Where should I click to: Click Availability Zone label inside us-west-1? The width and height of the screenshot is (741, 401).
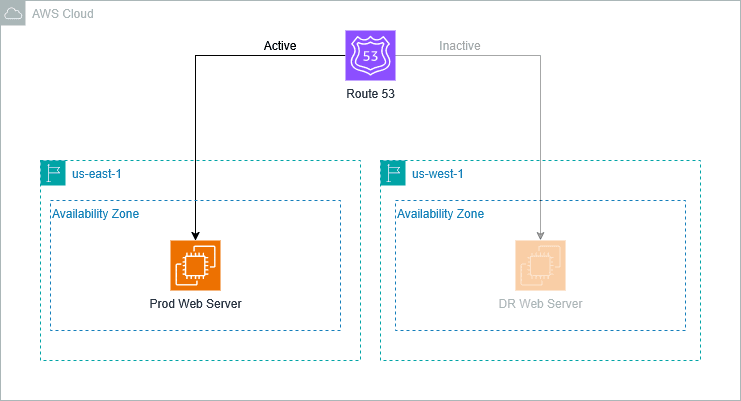pos(440,214)
